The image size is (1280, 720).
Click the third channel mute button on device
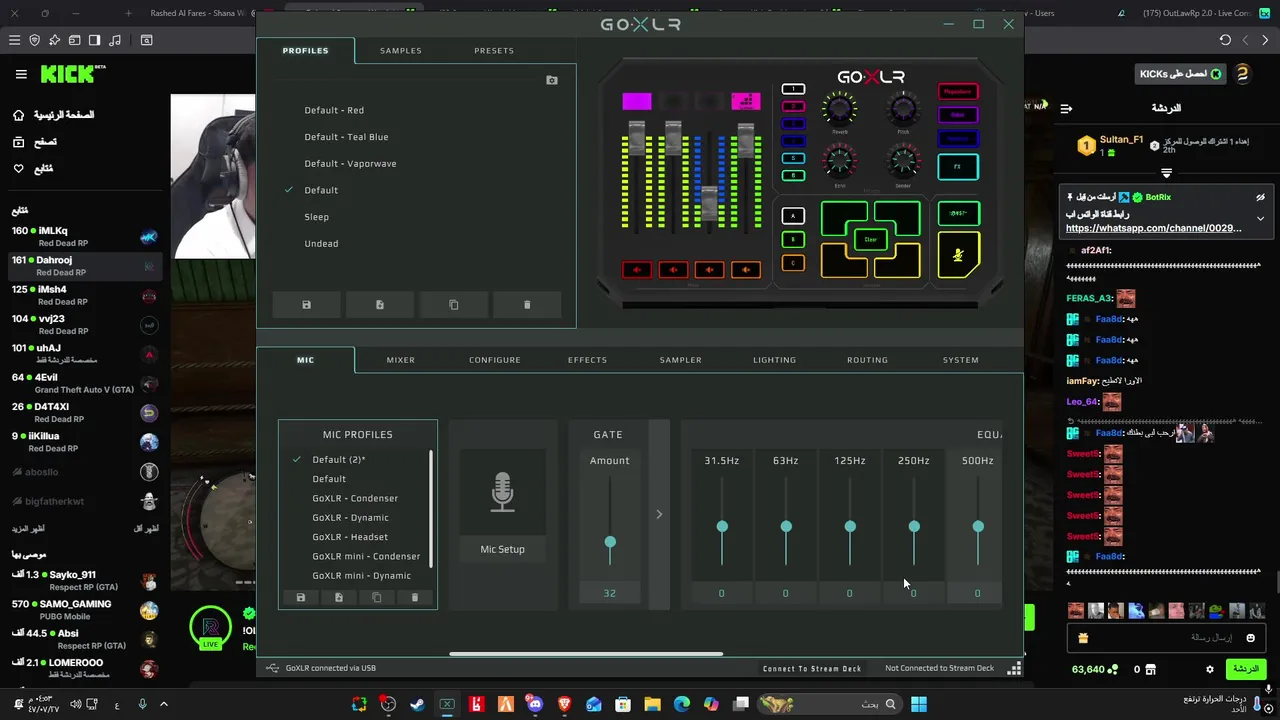(709, 269)
